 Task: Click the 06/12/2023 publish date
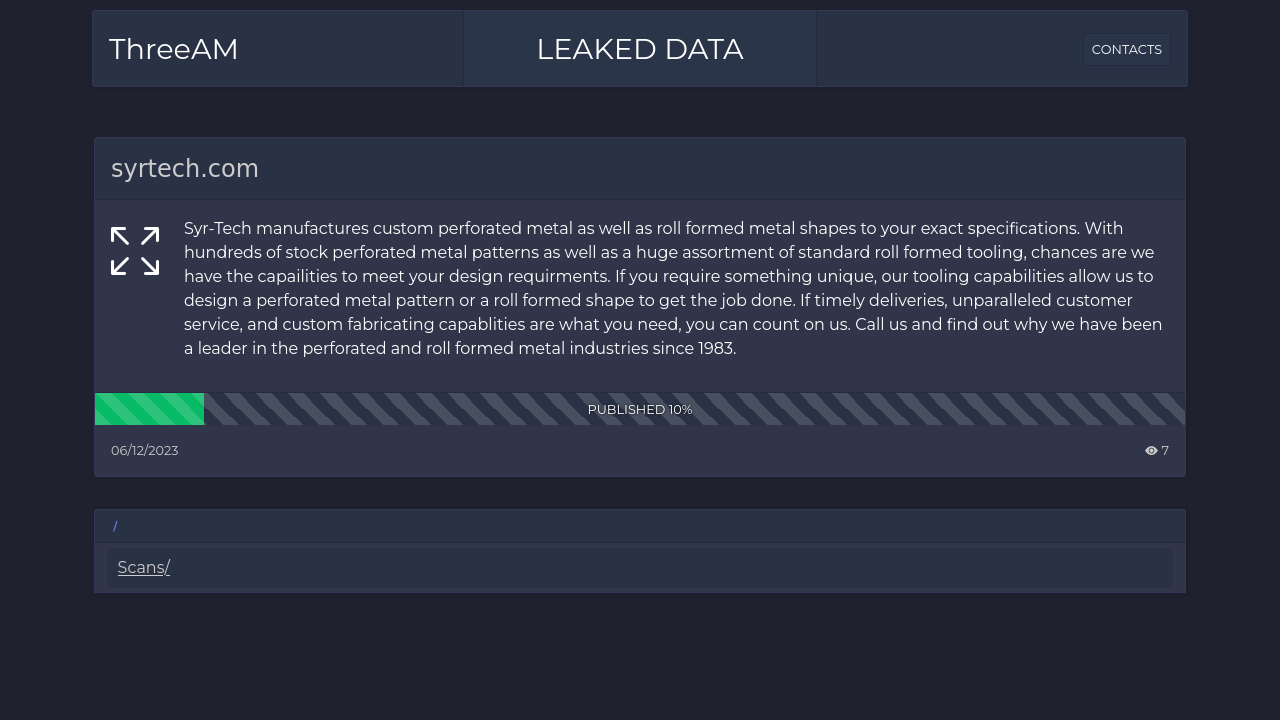pos(145,451)
